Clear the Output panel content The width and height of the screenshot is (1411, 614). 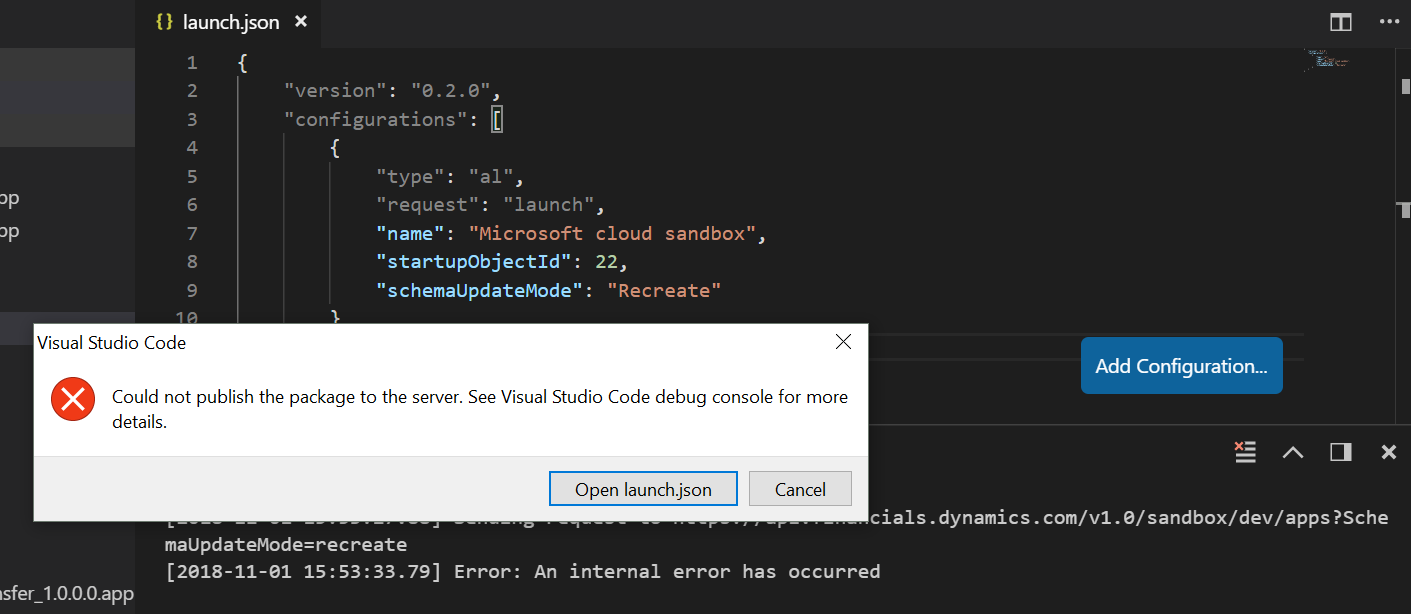click(x=1245, y=452)
